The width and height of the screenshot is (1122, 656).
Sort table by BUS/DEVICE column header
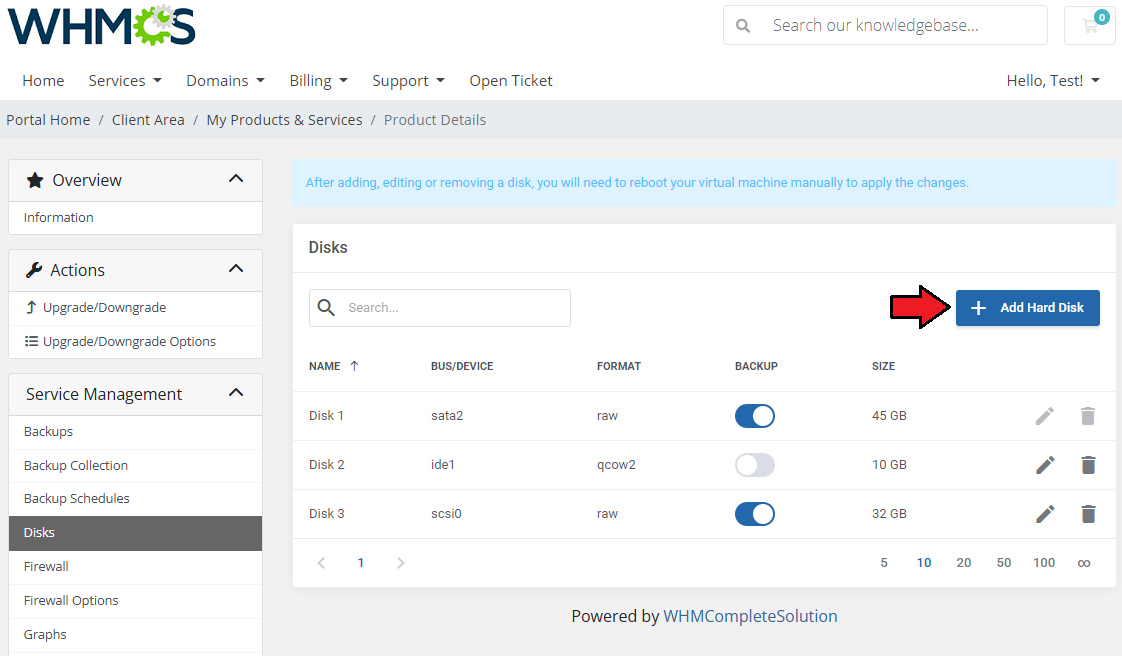(462, 366)
